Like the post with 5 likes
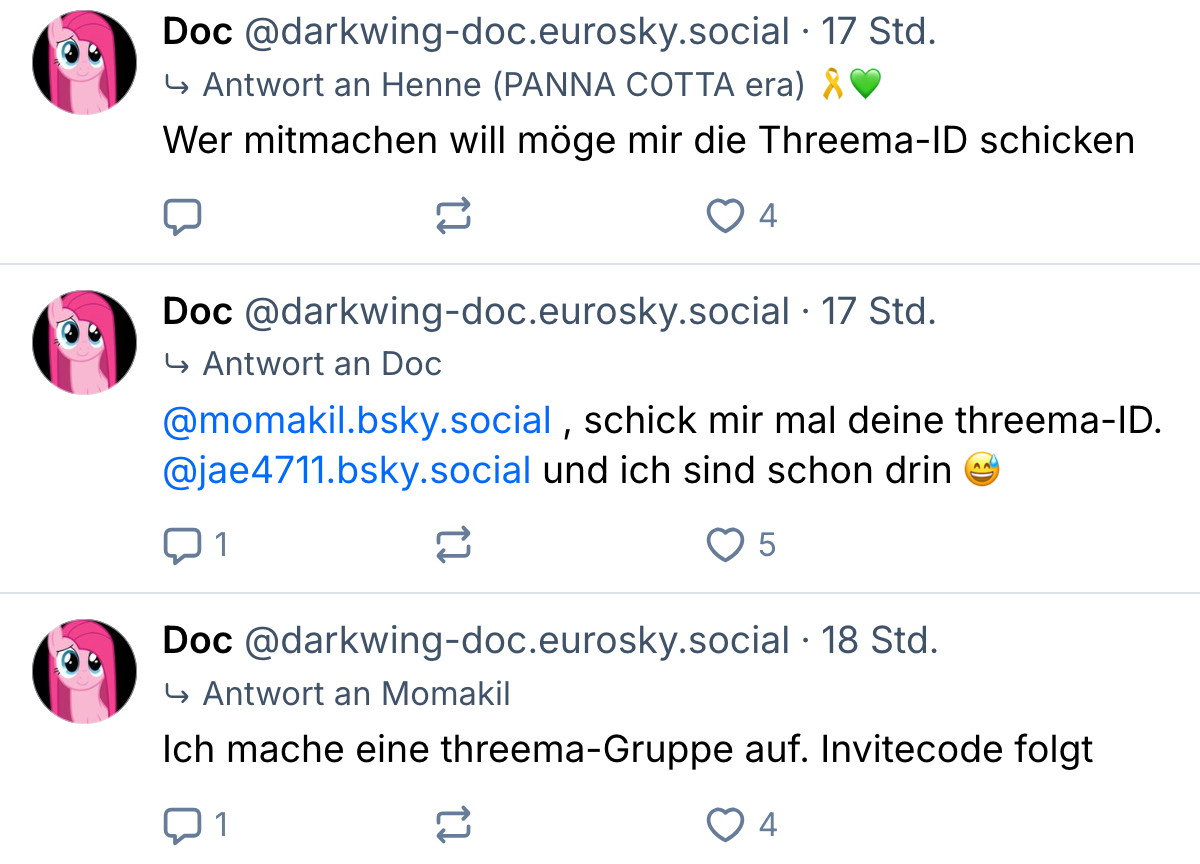Screen dimensions: 1200x864 [726, 545]
